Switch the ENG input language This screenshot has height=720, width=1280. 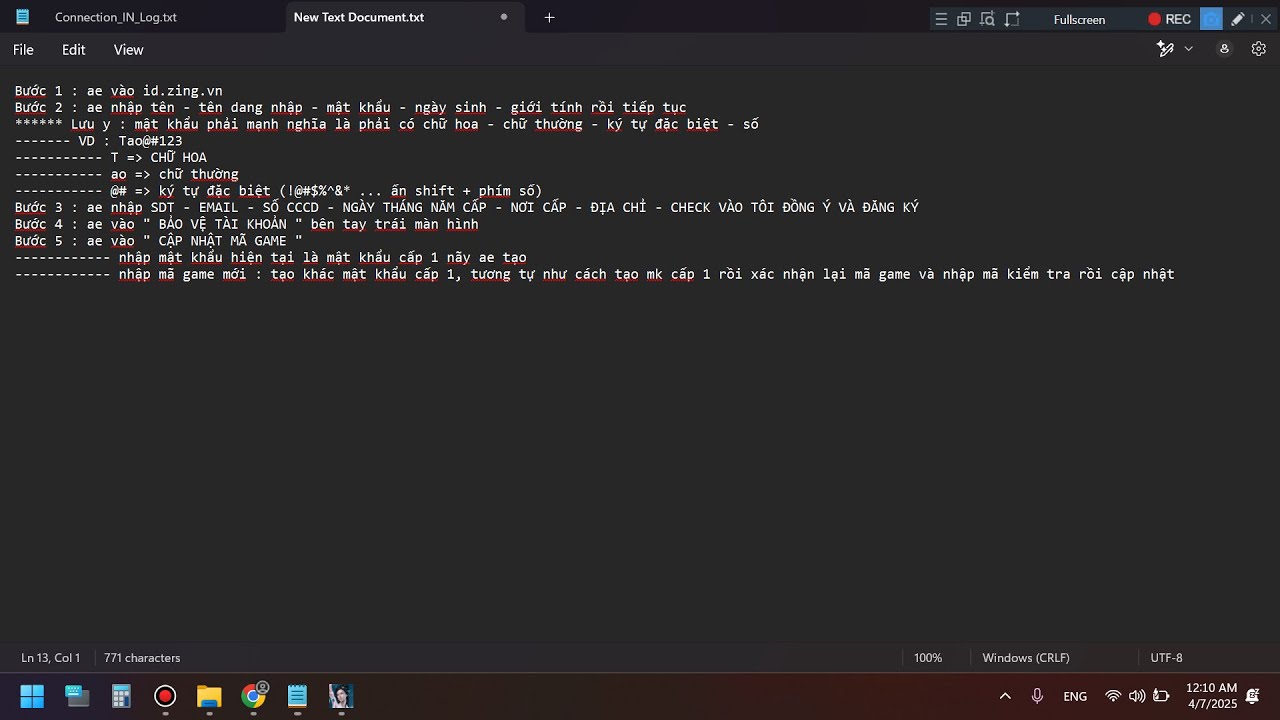click(x=1075, y=696)
